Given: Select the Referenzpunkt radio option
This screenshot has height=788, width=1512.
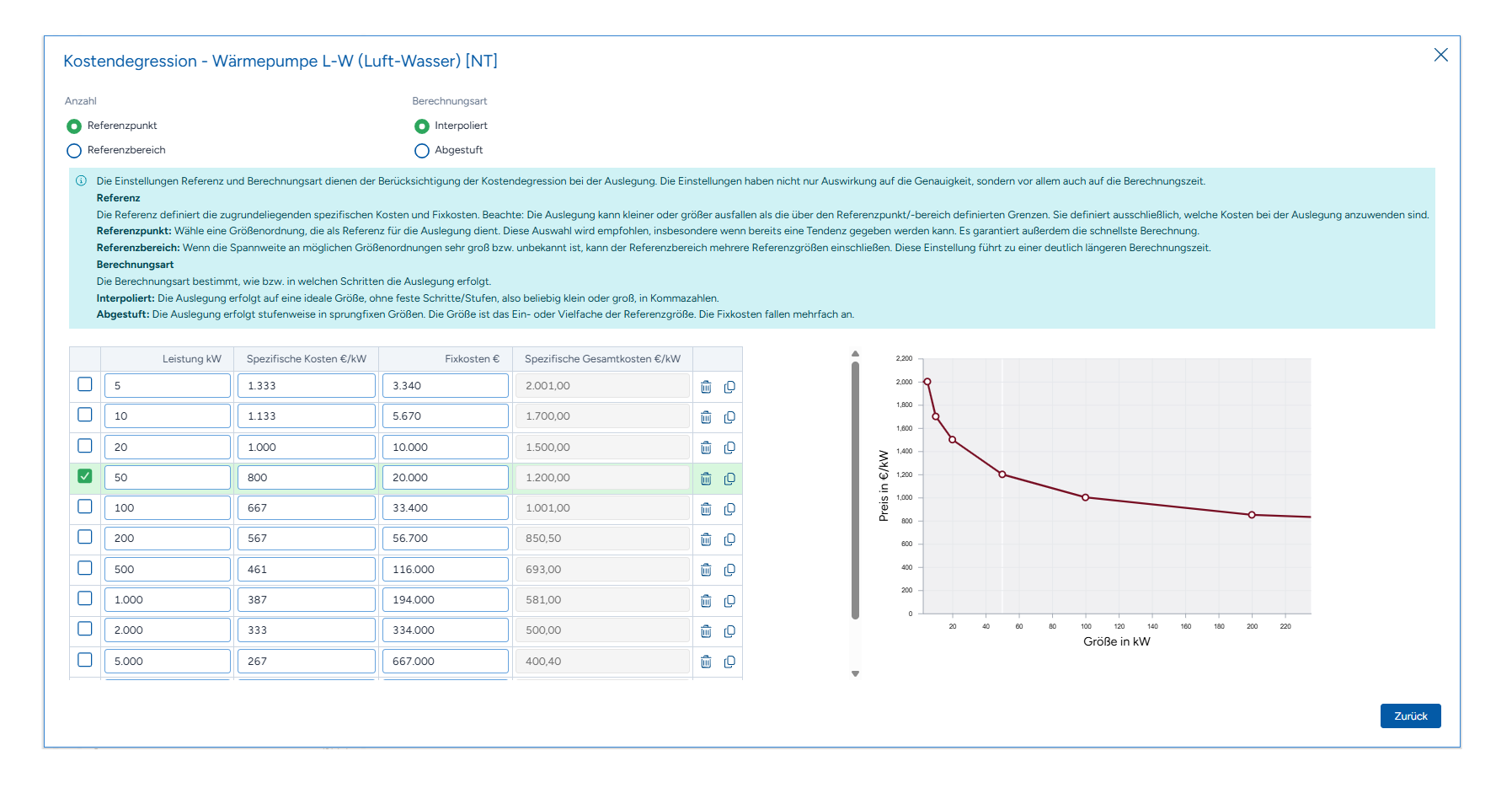Looking at the screenshot, I should 74,126.
